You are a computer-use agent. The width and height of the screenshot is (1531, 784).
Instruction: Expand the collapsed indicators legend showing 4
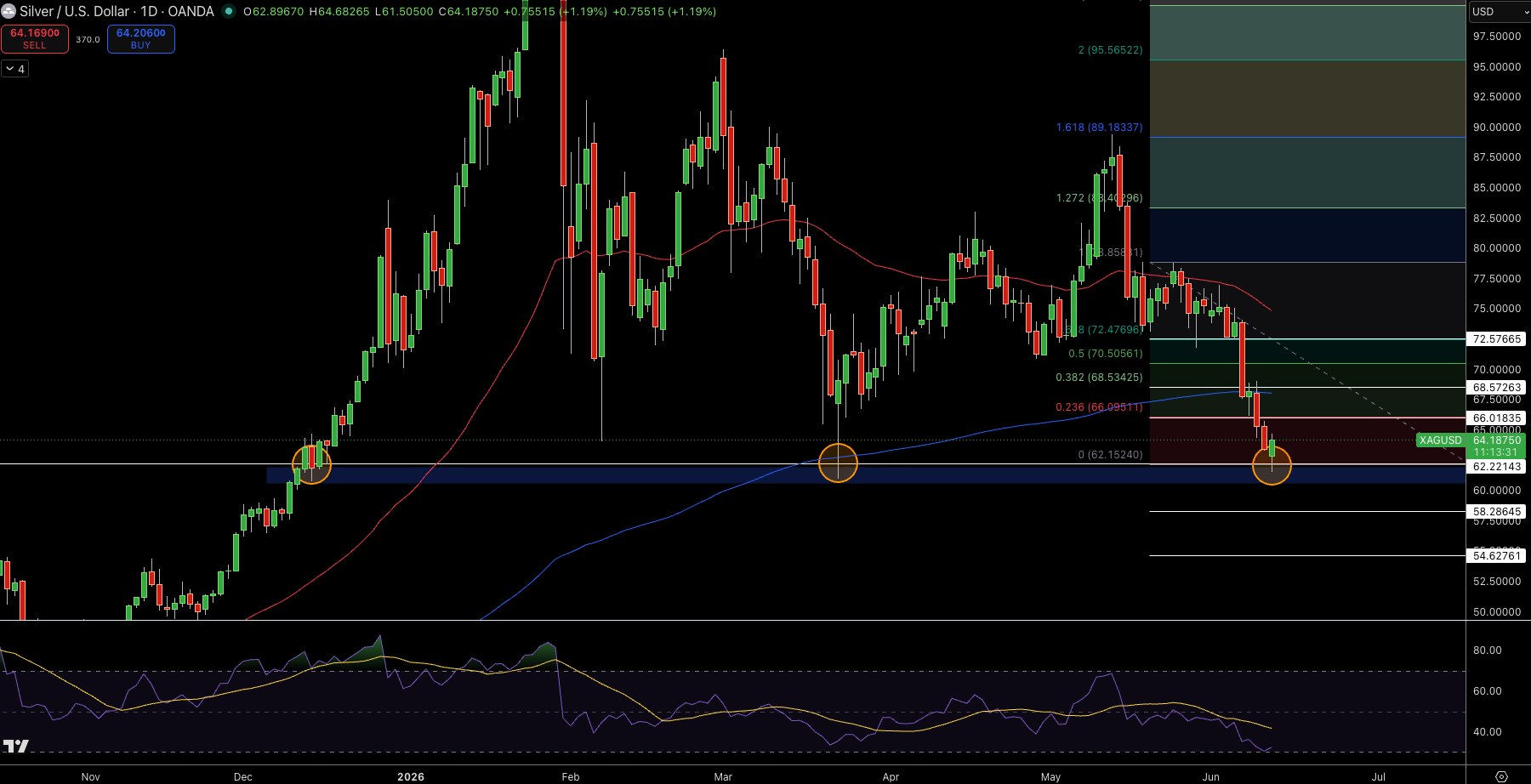pyautogui.click(x=15, y=69)
